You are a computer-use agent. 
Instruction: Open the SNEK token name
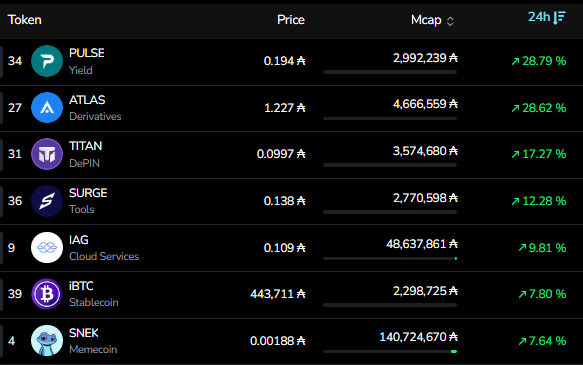[x=84, y=333]
